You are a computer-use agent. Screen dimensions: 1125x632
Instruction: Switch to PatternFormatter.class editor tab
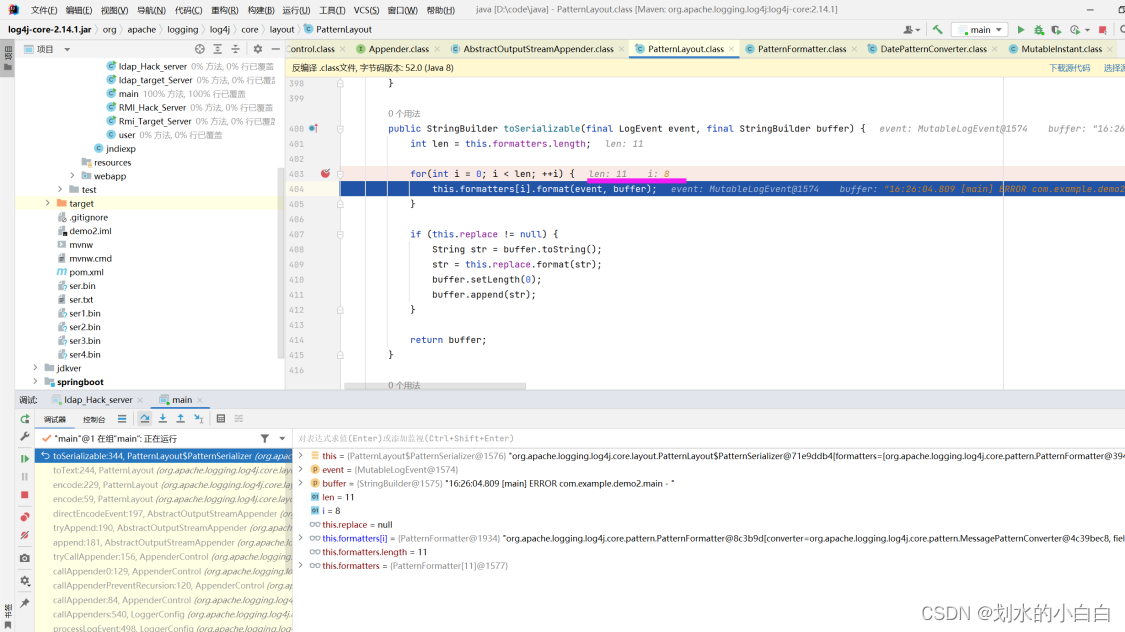tap(801, 49)
